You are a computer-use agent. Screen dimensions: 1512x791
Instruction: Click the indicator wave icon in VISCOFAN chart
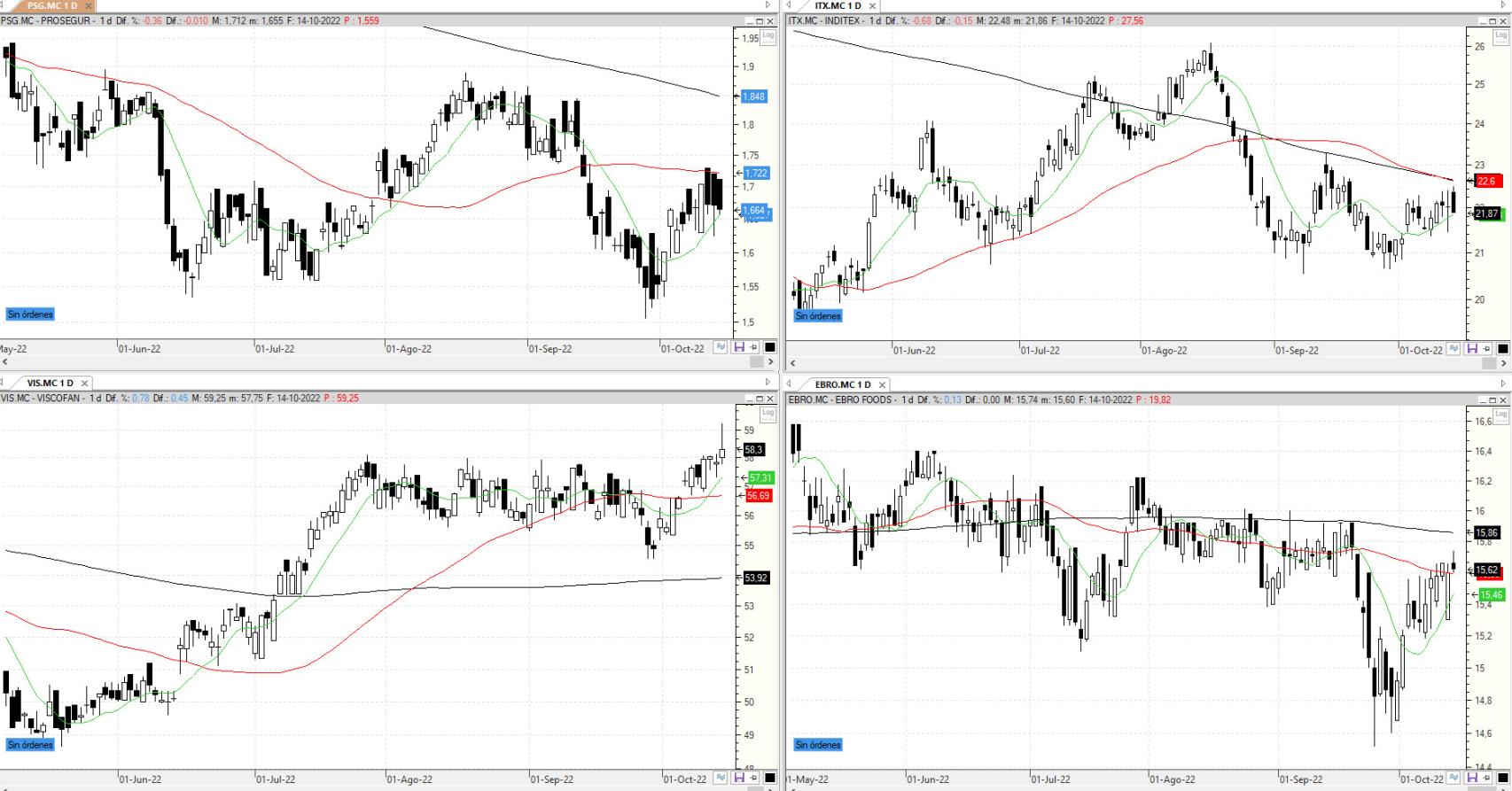tap(721, 779)
